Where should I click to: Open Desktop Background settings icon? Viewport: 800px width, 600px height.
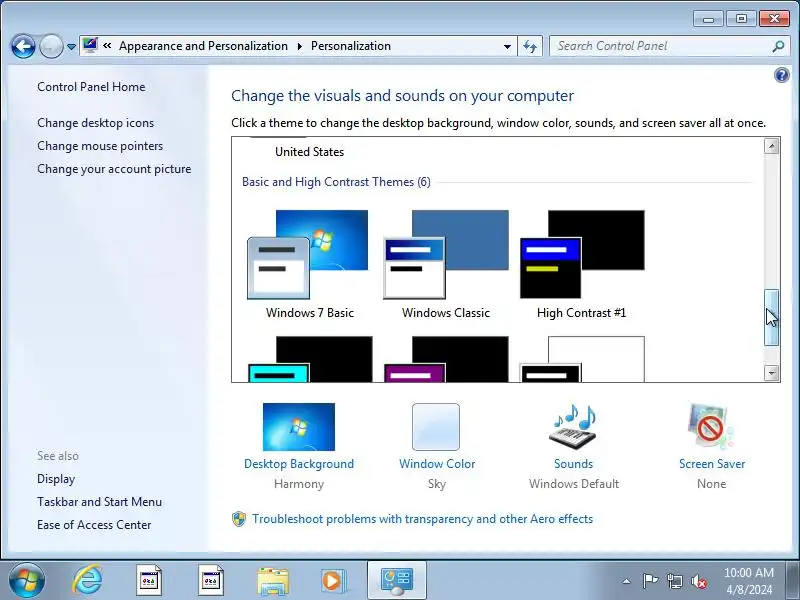299,427
